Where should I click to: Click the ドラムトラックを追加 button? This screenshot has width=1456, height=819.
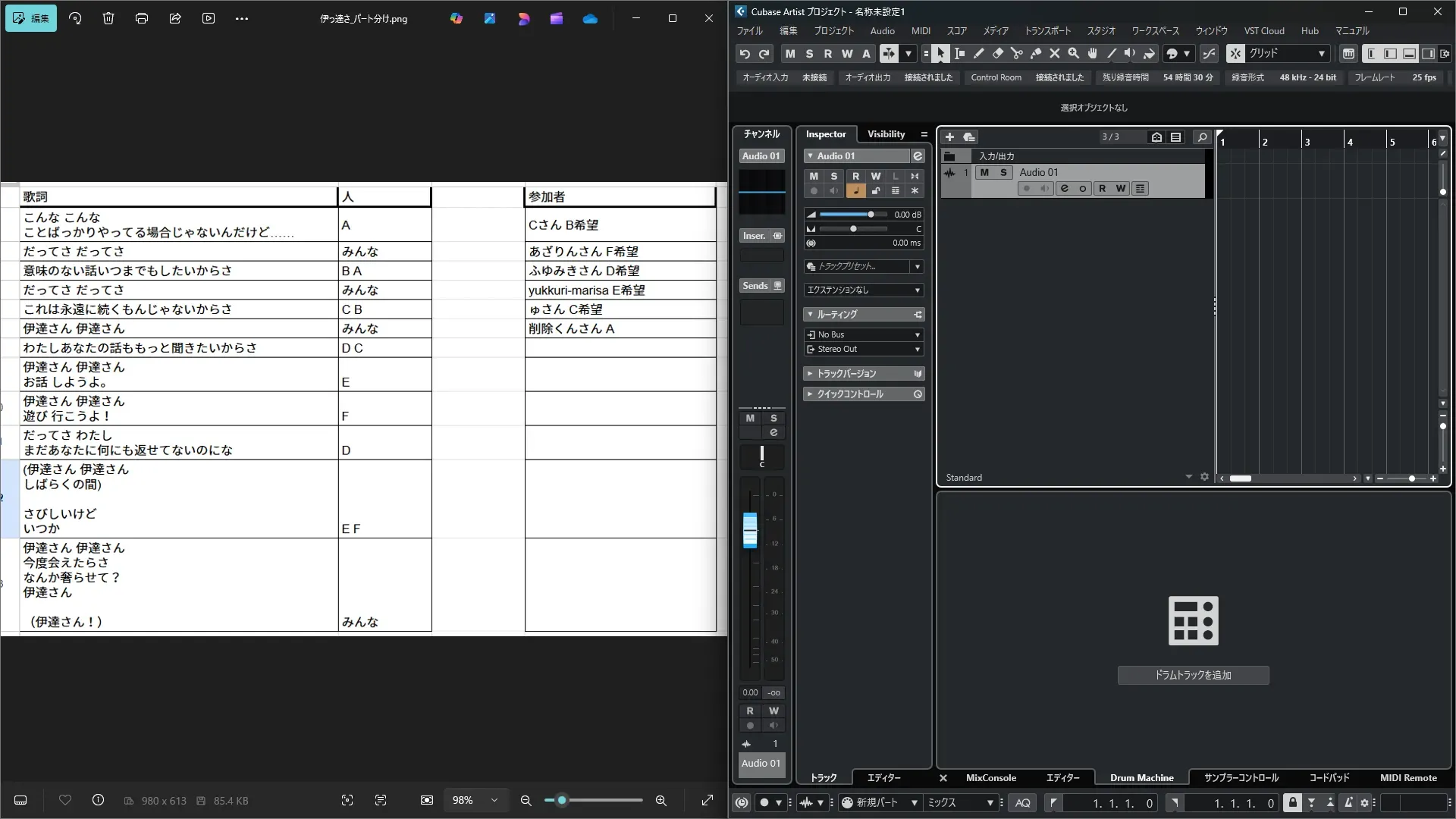(x=1193, y=675)
